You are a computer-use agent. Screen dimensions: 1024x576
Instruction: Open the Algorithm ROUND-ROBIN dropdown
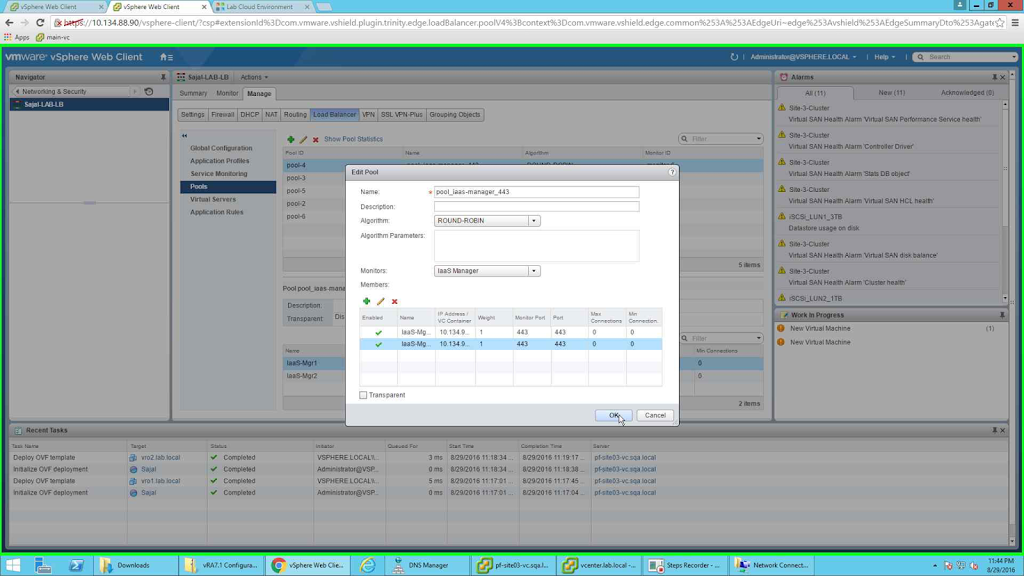click(x=534, y=221)
